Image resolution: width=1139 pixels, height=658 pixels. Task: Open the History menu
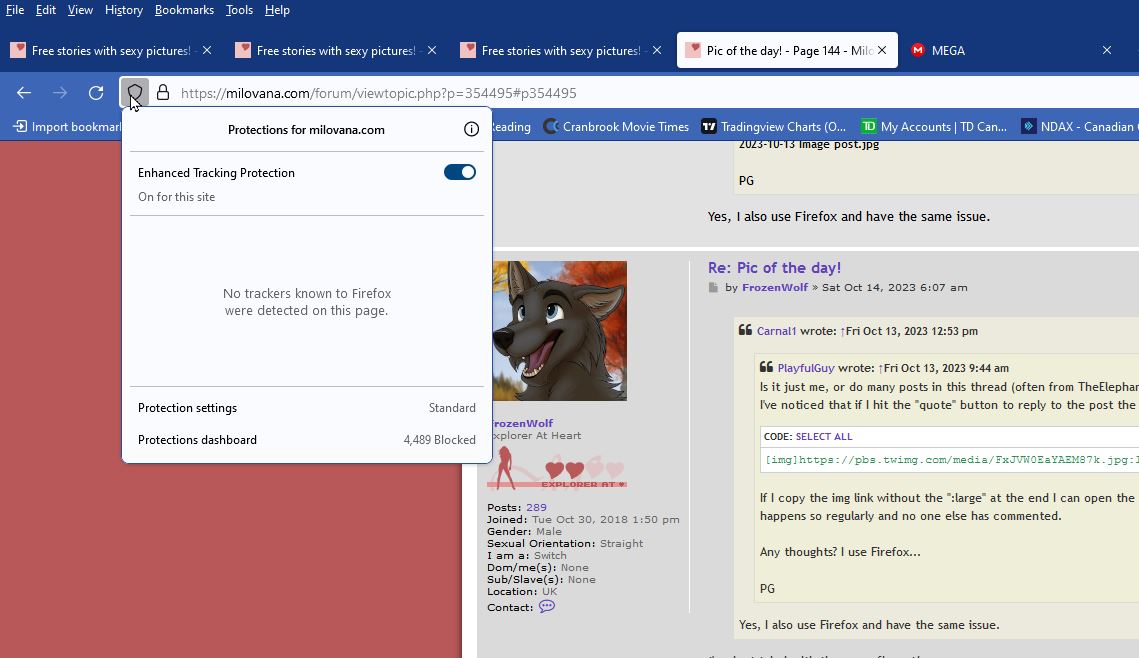pos(123,10)
